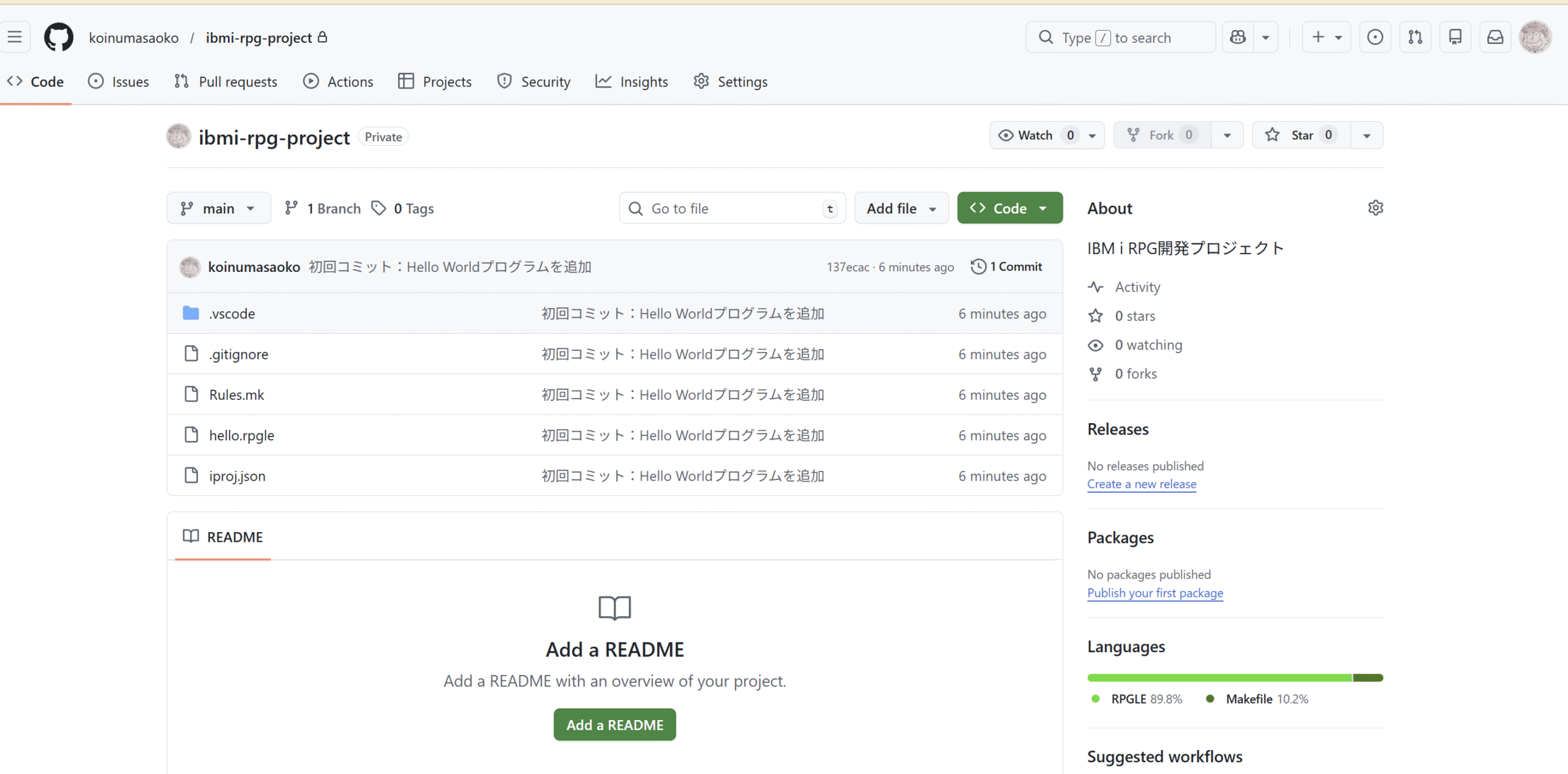The image size is (1568, 774).
Task: Expand the green Code dropdown
Action: click(x=1009, y=208)
